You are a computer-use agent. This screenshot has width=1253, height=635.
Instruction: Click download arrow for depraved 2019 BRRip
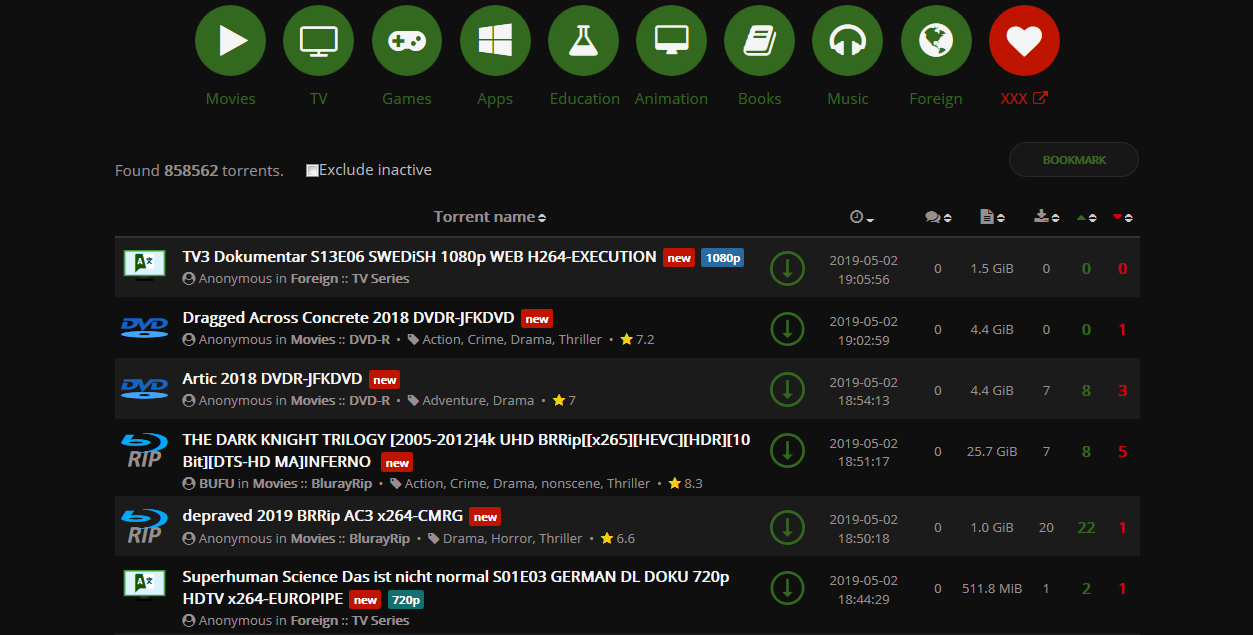pyautogui.click(x=788, y=527)
